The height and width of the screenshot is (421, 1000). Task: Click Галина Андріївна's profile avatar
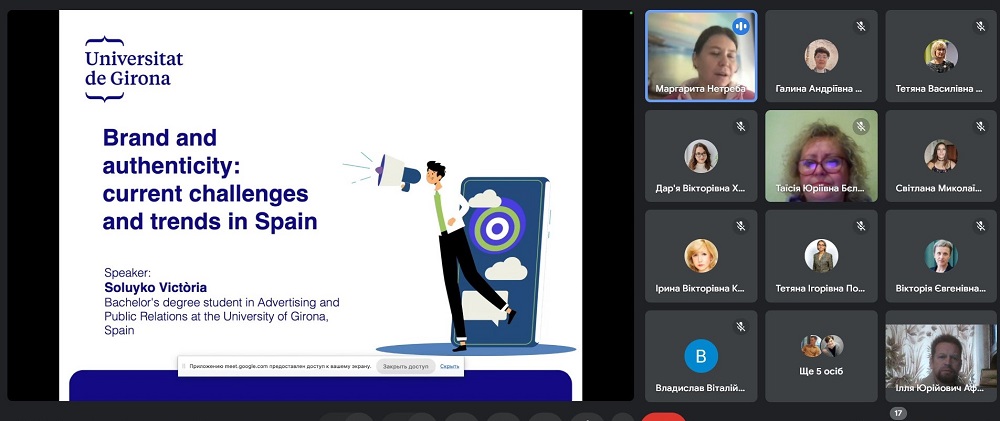coord(821,55)
